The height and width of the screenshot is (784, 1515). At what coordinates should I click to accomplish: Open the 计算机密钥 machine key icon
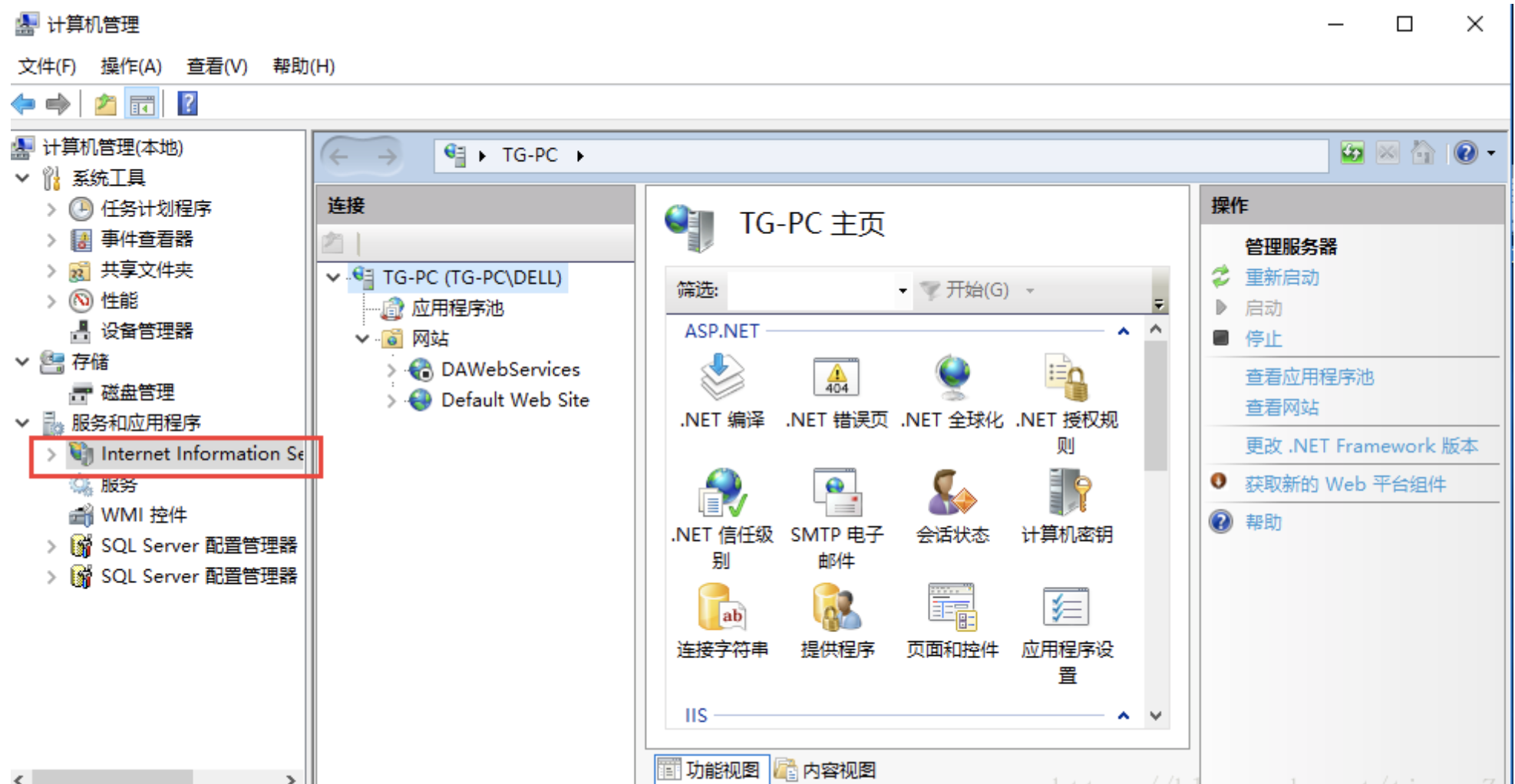[1067, 492]
